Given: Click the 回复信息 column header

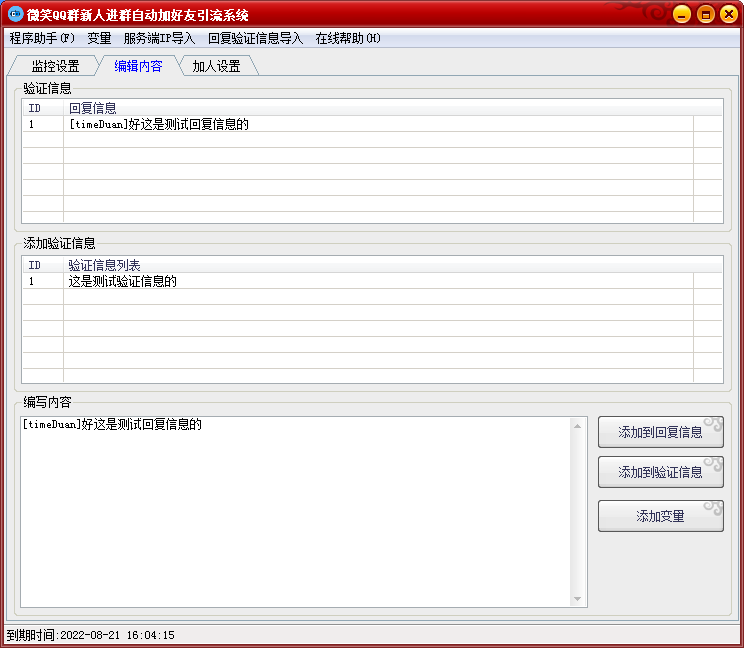Looking at the screenshot, I should [393, 108].
